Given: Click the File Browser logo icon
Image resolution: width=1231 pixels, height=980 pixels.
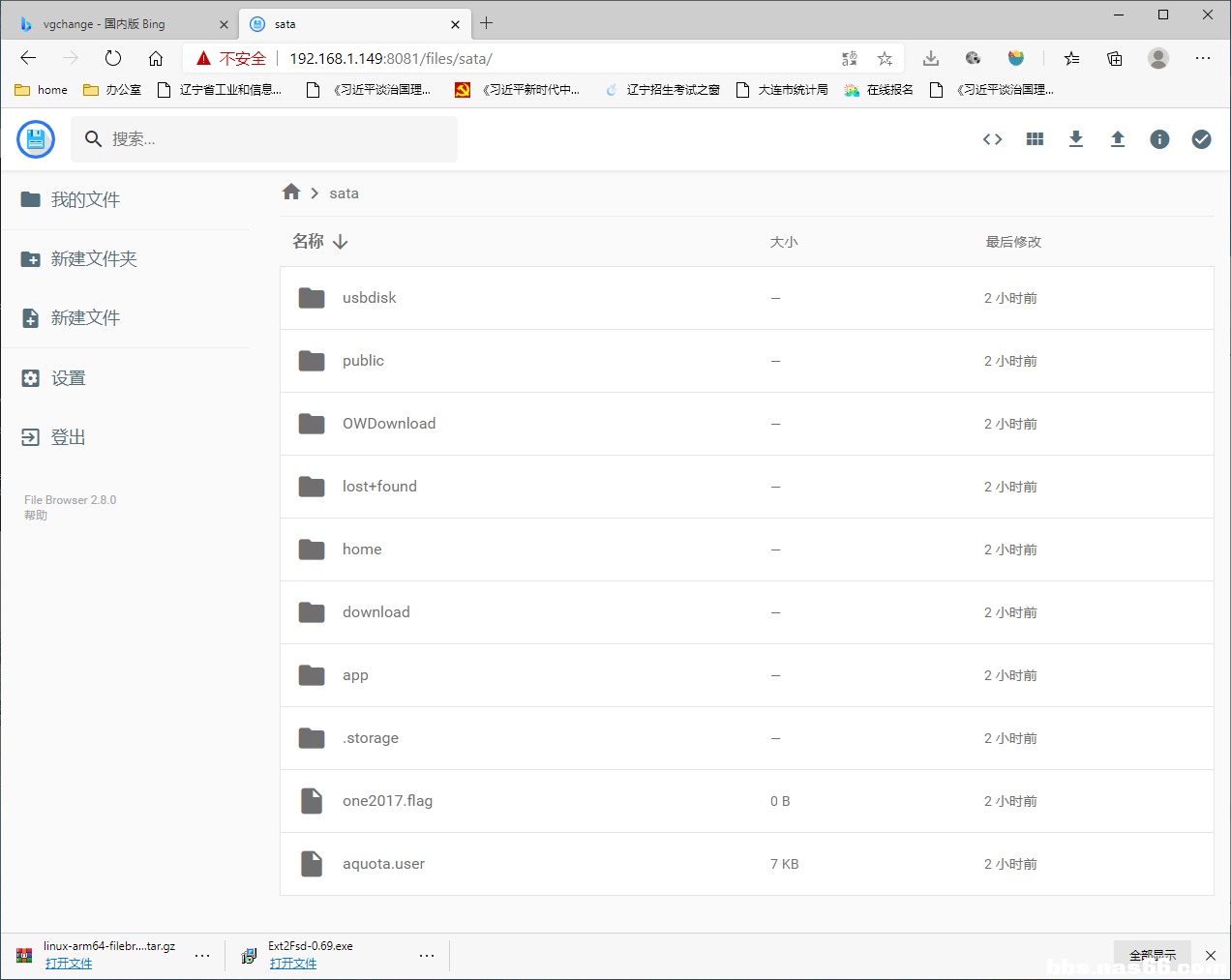Looking at the screenshot, I should (x=36, y=139).
